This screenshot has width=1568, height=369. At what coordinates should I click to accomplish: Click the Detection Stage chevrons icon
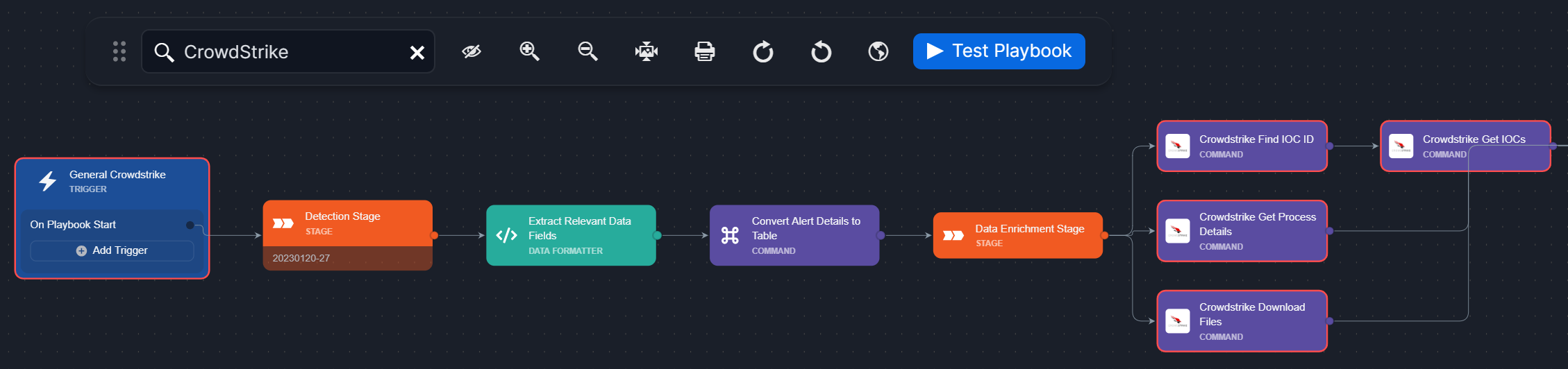283,223
